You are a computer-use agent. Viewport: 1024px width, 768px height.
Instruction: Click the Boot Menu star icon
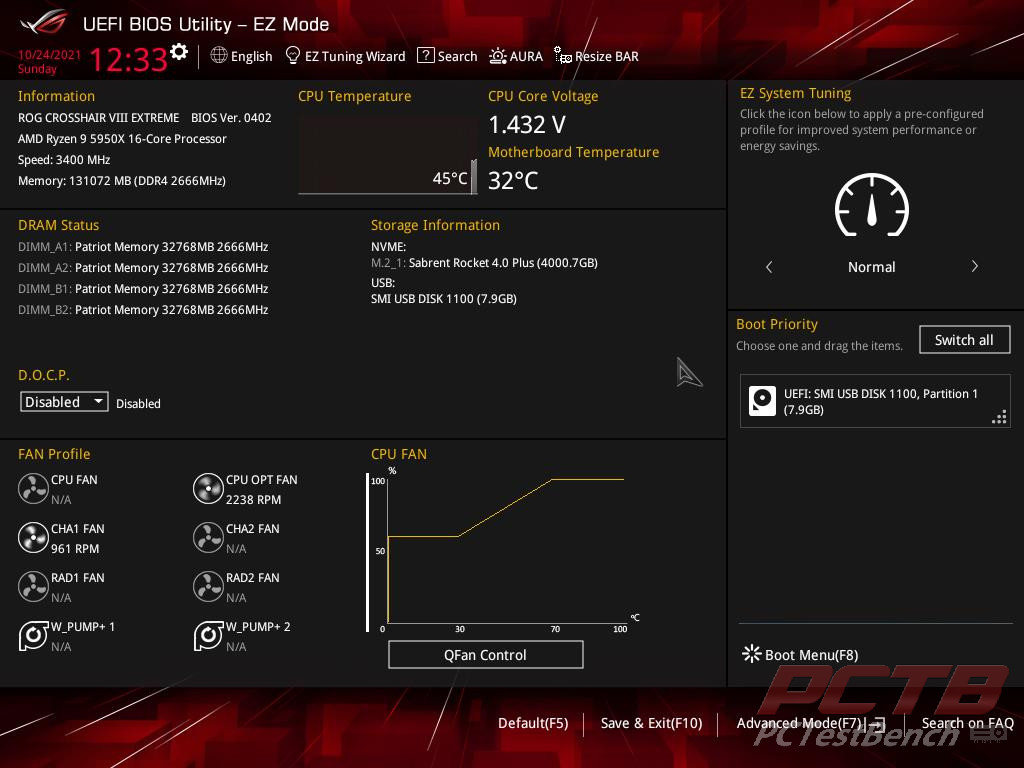pos(752,654)
